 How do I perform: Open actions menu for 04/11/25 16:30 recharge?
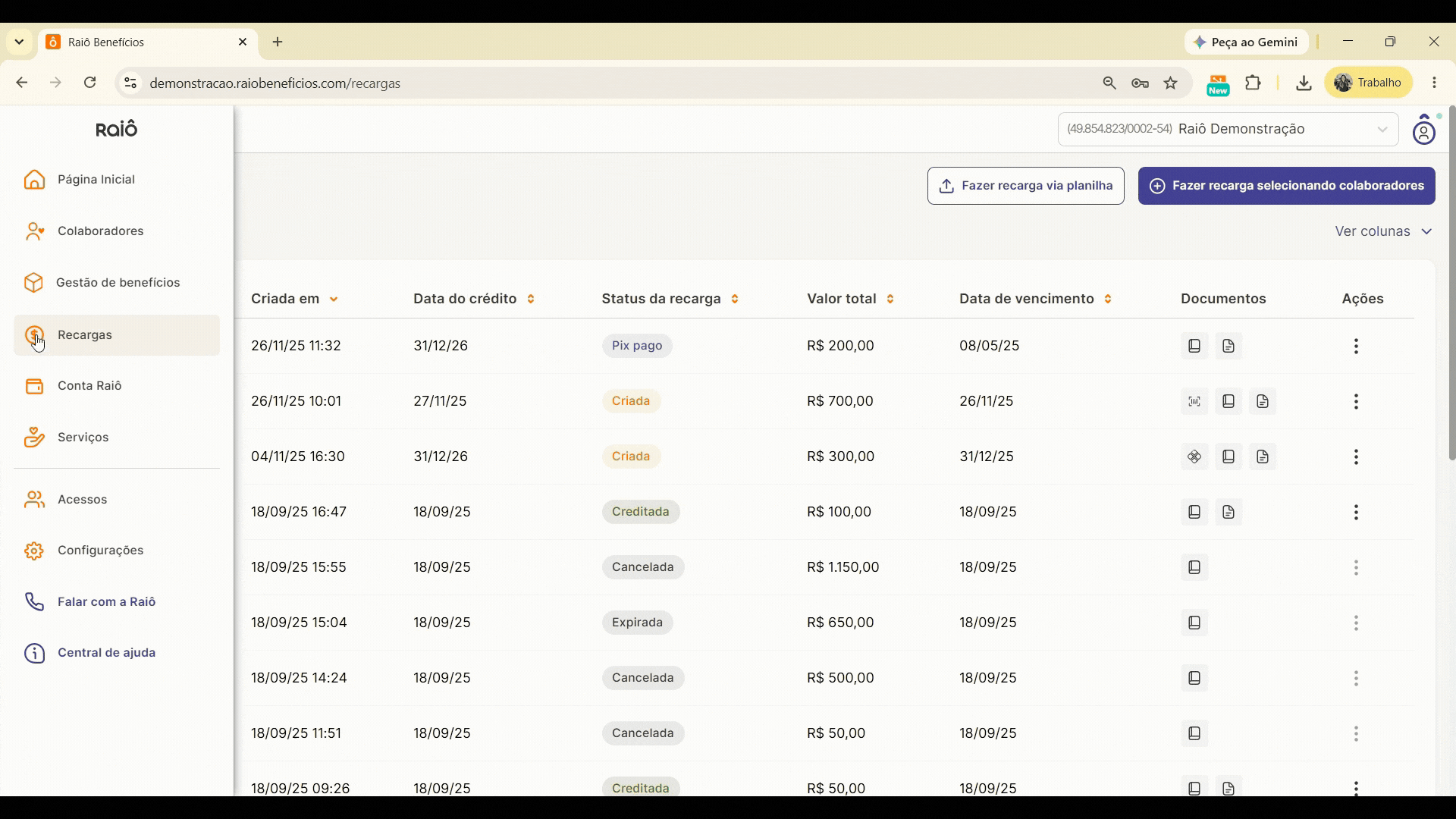[x=1356, y=457]
